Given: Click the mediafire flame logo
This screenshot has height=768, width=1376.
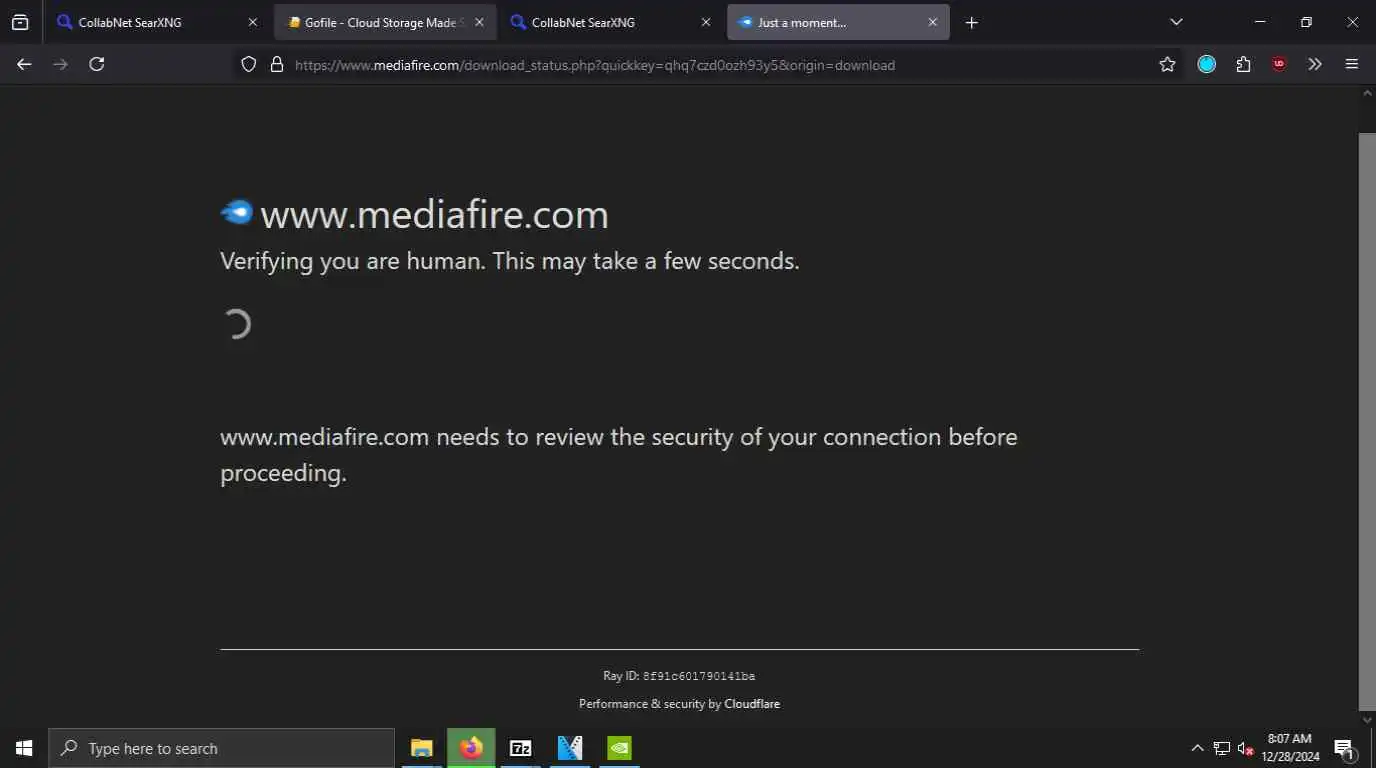Looking at the screenshot, I should pyautogui.click(x=237, y=212).
